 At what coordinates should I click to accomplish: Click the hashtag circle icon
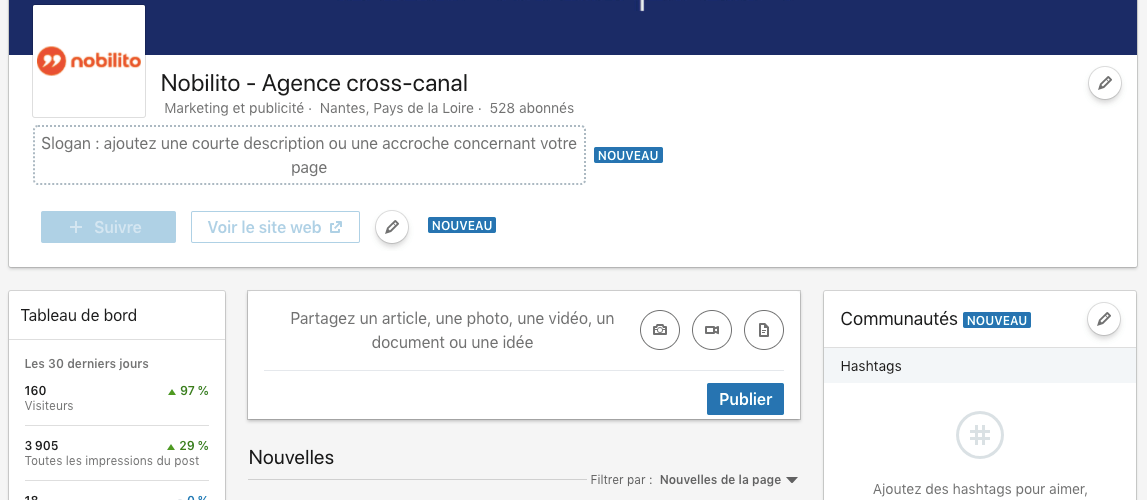[x=980, y=435]
